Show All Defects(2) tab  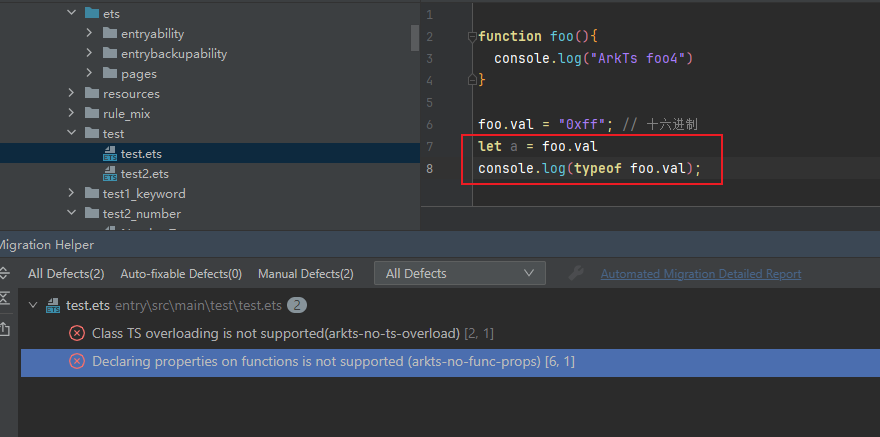click(66, 274)
